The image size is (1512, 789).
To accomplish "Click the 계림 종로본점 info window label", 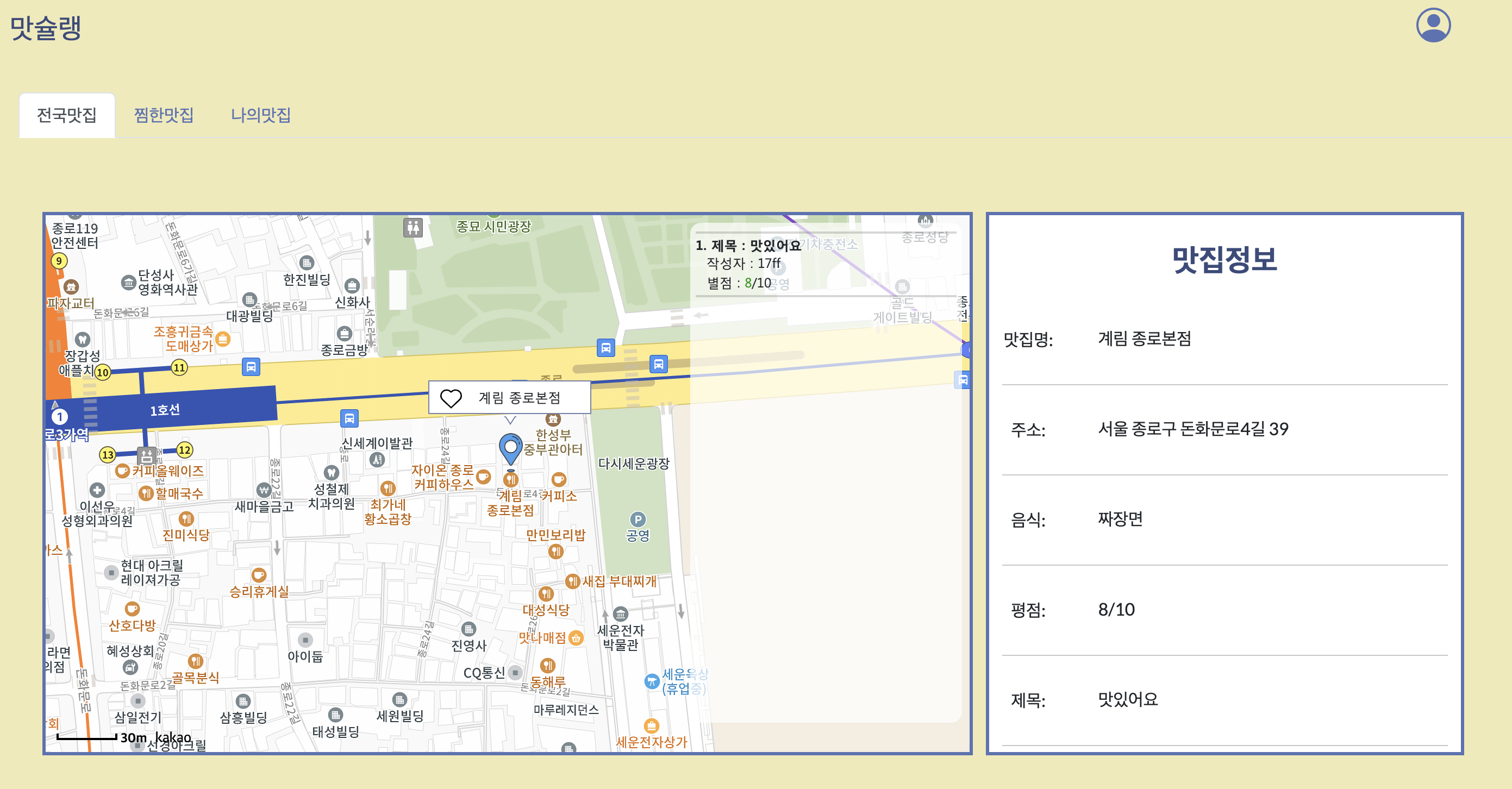I will [520, 398].
